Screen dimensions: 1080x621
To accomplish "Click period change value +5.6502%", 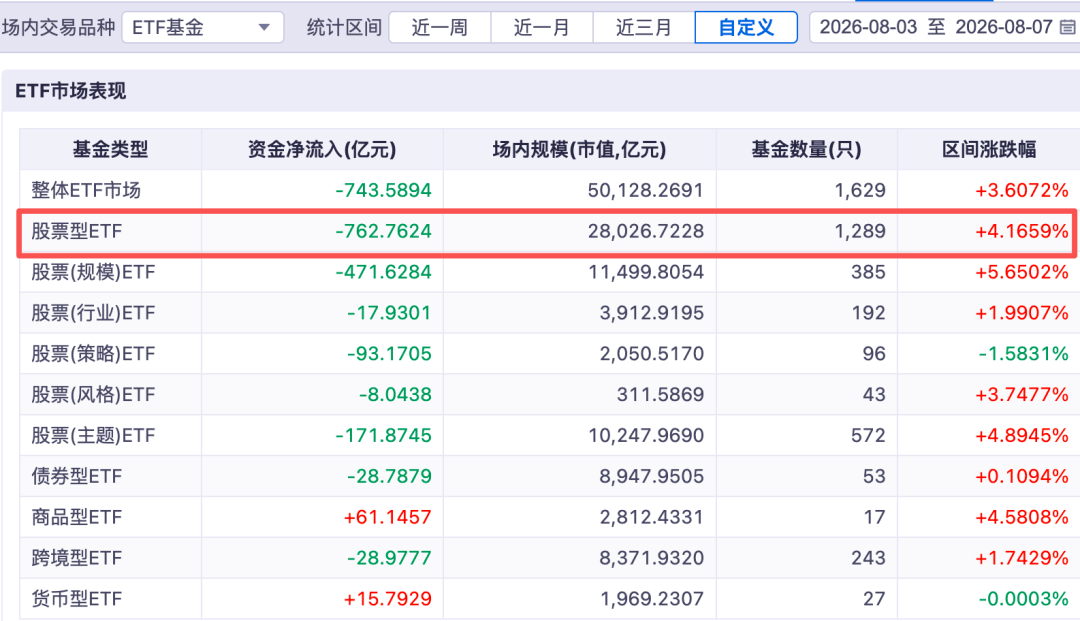I will coord(1021,272).
